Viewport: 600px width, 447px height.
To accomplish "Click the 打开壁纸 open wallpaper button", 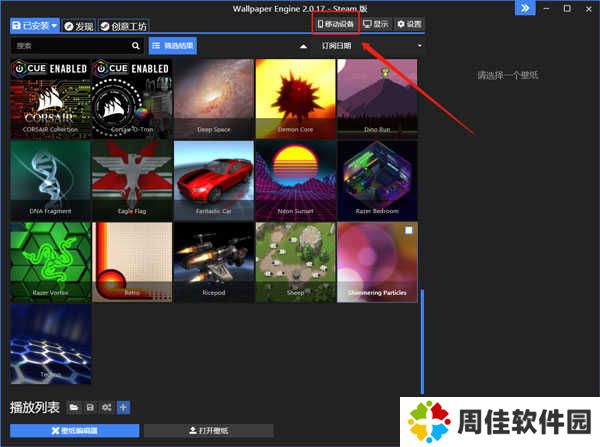I will [x=209, y=430].
